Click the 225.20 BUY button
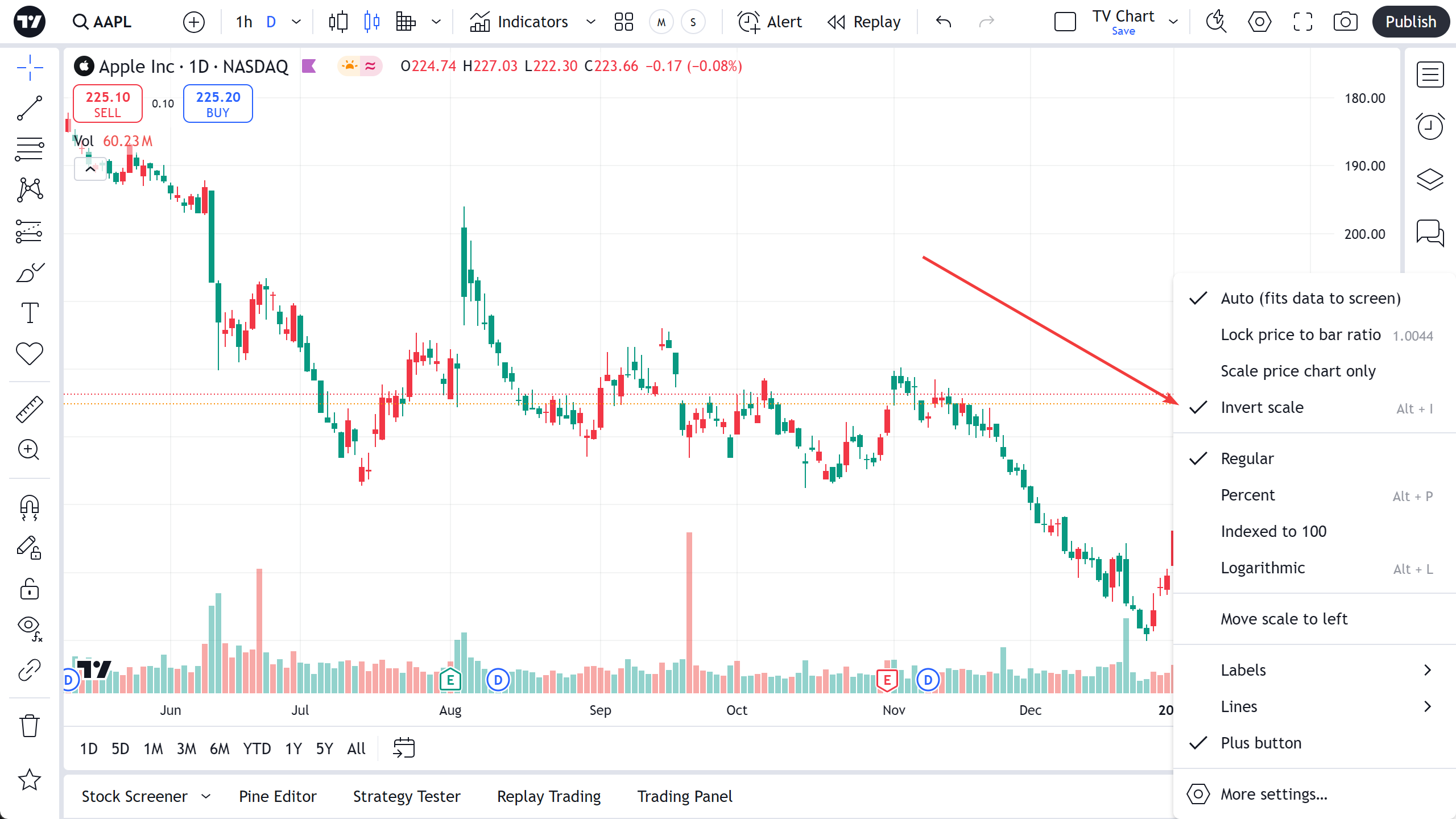The width and height of the screenshot is (1456, 819). click(x=218, y=104)
